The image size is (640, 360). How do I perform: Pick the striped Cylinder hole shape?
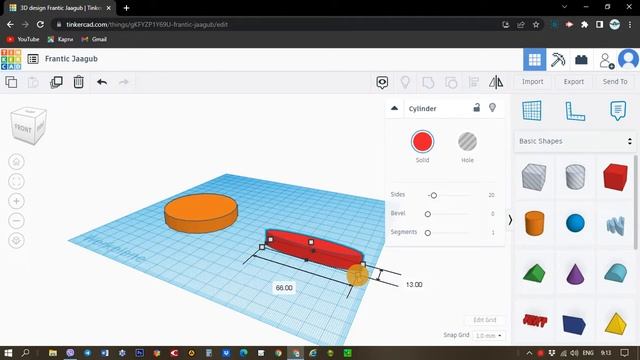pos(575,177)
